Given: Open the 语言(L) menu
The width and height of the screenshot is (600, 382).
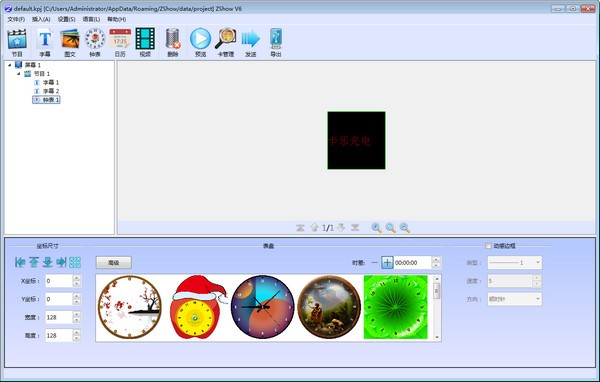Looking at the screenshot, I should (x=91, y=19).
